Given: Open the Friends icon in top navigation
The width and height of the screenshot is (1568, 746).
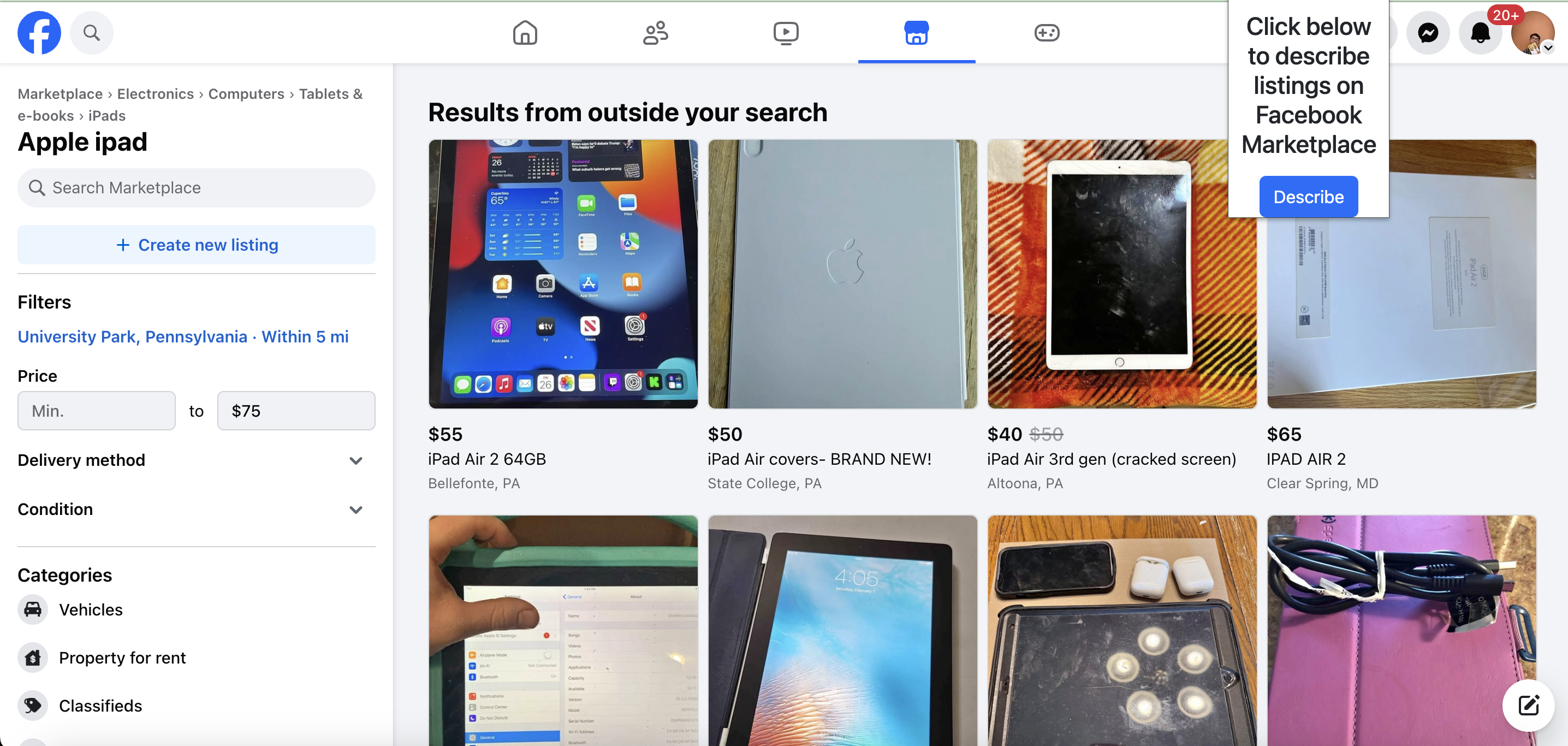Looking at the screenshot, I should (656, 33).
